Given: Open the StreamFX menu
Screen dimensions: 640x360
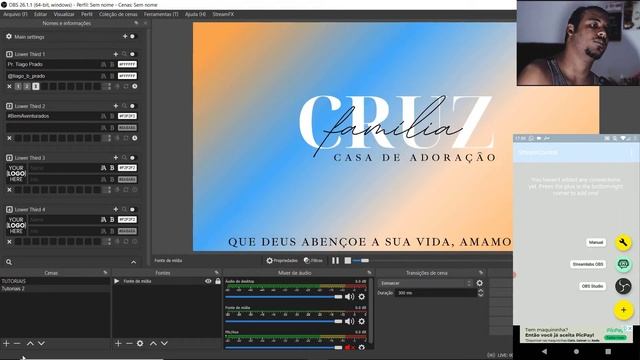Looking at the screenshot, I should coord(223,14).
